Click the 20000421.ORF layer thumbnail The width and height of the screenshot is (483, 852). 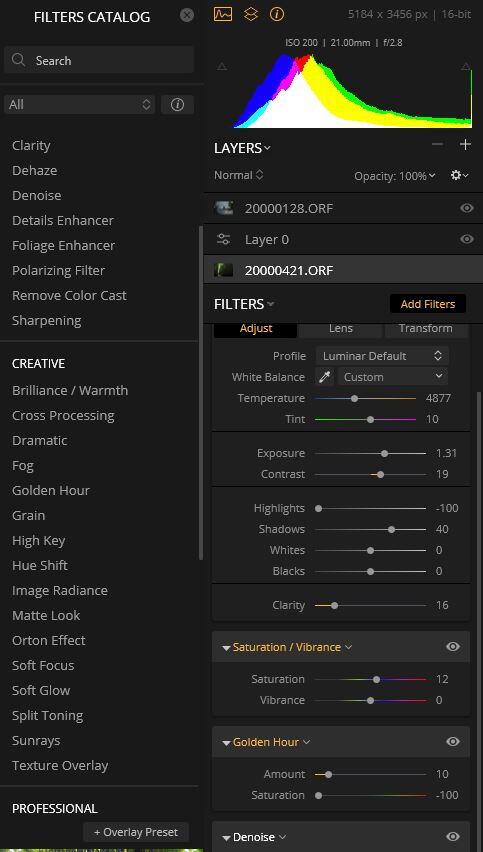point(223,270)
